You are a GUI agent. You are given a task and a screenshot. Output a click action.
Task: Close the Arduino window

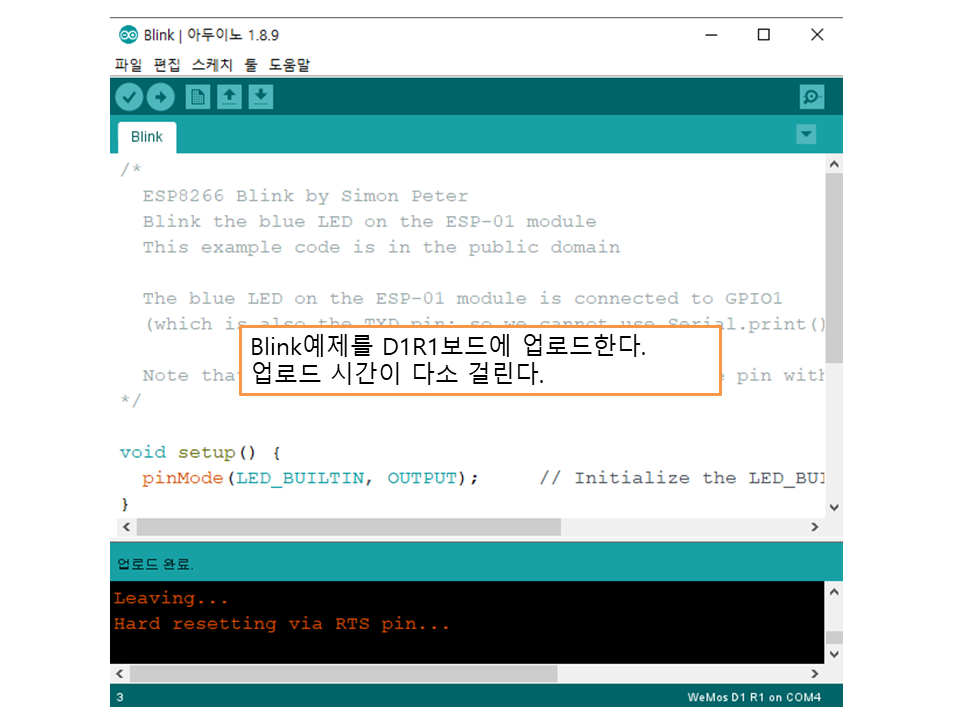tap(817, 35)
